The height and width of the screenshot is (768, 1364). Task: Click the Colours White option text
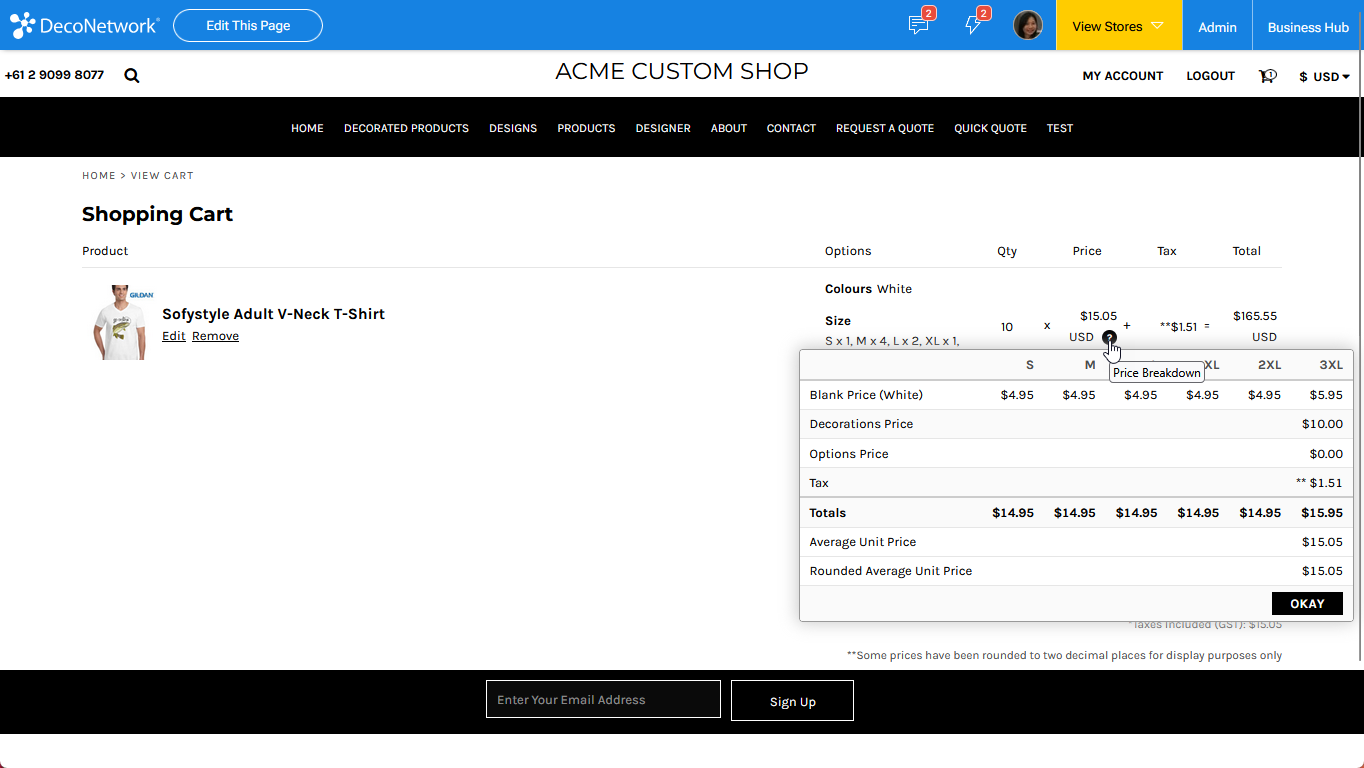point(868,289)
